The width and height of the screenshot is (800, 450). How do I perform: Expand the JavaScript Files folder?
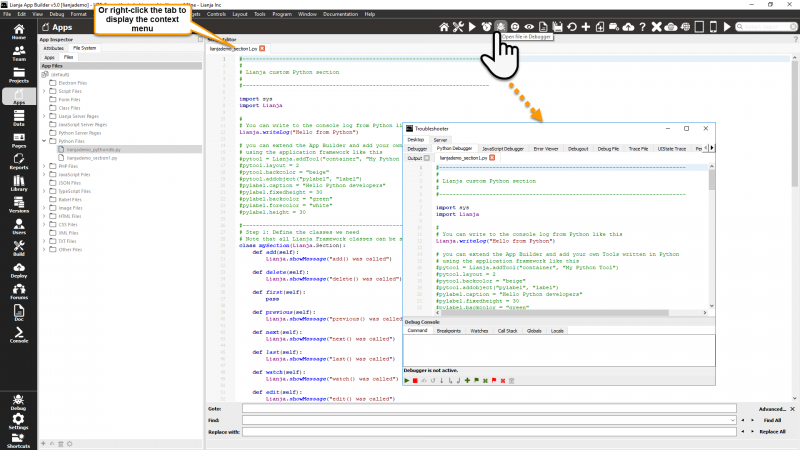pyautogui.click(x=44, y=174)
